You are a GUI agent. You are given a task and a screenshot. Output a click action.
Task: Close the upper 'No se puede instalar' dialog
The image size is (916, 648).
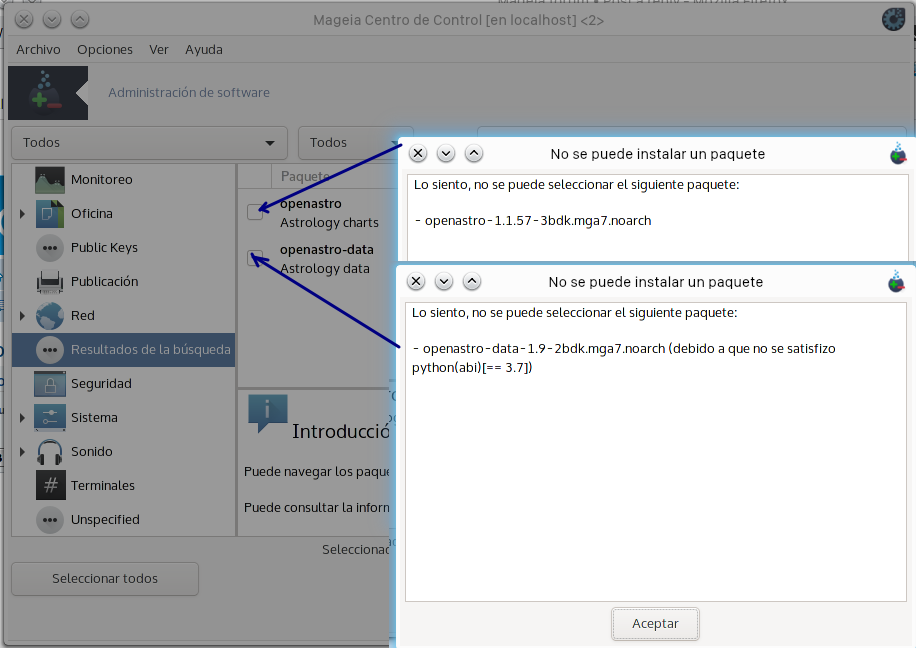tap(418, 154)
